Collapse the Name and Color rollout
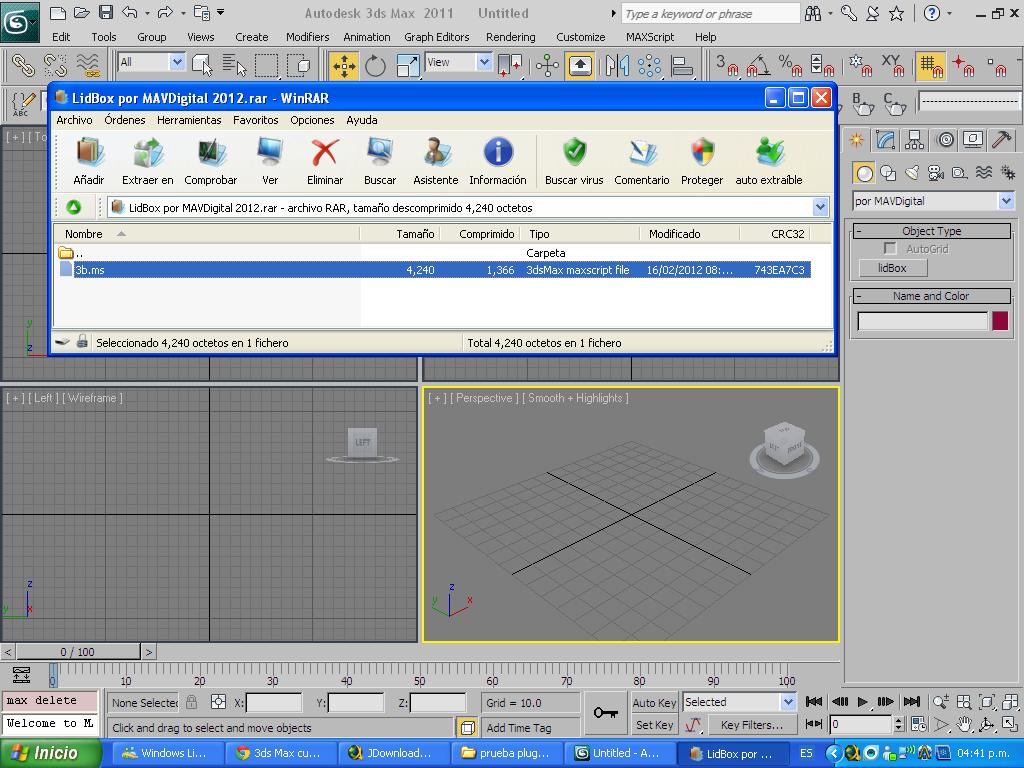 pyautogui.click(x=931, y=296)
